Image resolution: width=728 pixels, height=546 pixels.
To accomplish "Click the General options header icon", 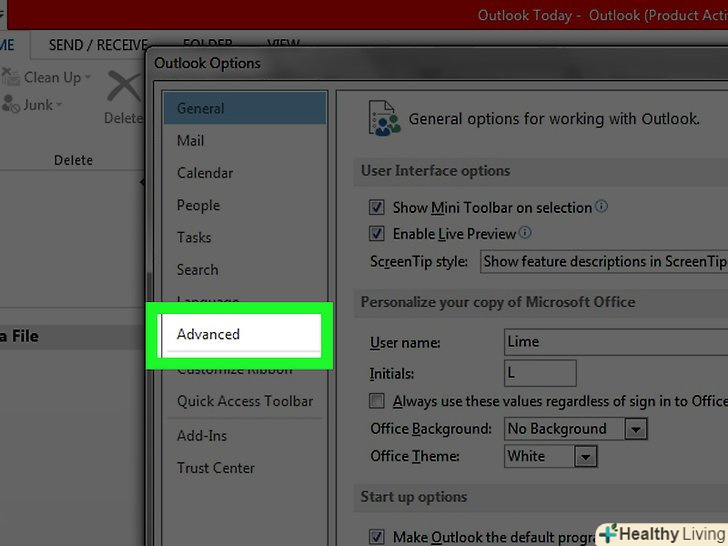I will tap(384, 118).
